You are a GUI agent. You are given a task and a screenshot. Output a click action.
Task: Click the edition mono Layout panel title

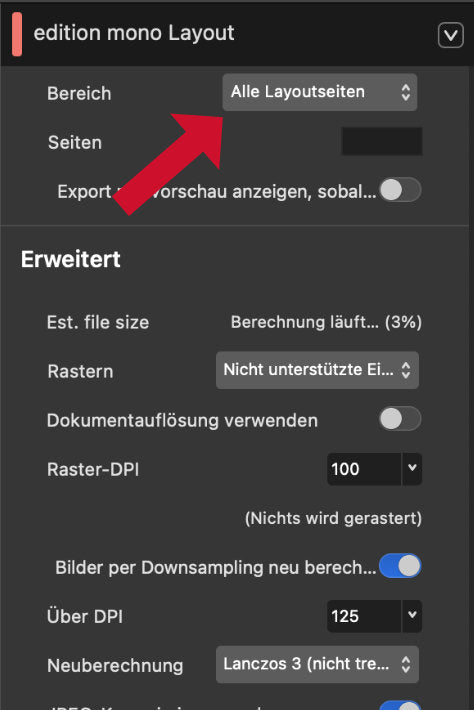134,34
